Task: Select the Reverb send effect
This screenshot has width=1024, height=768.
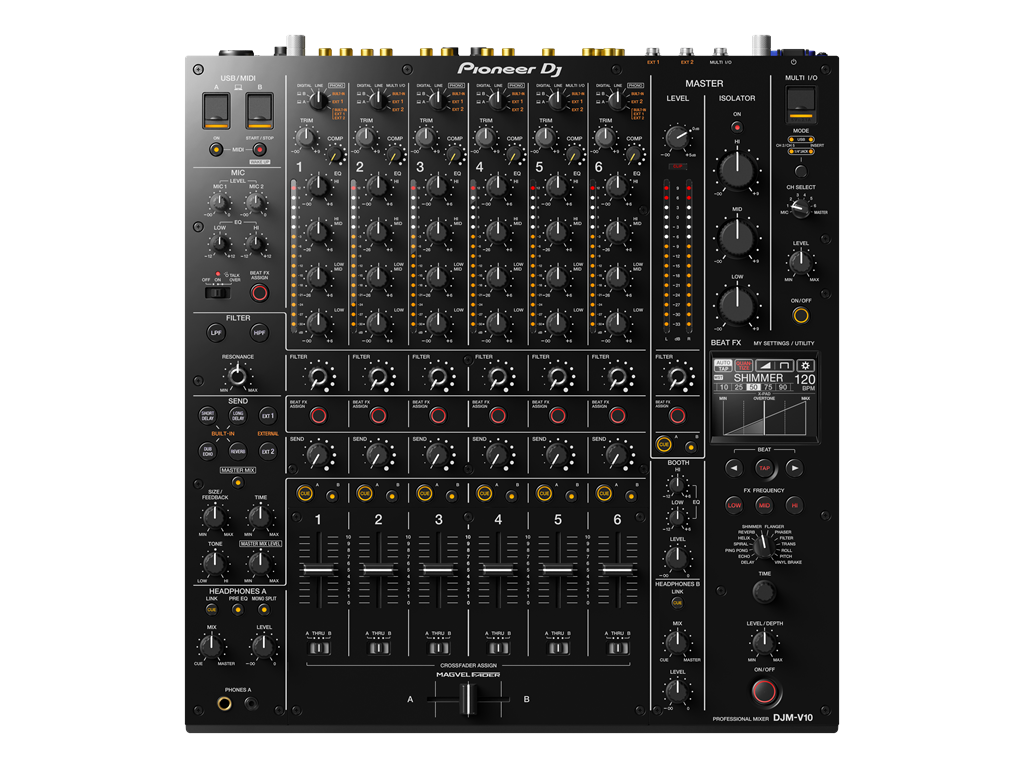Action: (x=237, y=451)
